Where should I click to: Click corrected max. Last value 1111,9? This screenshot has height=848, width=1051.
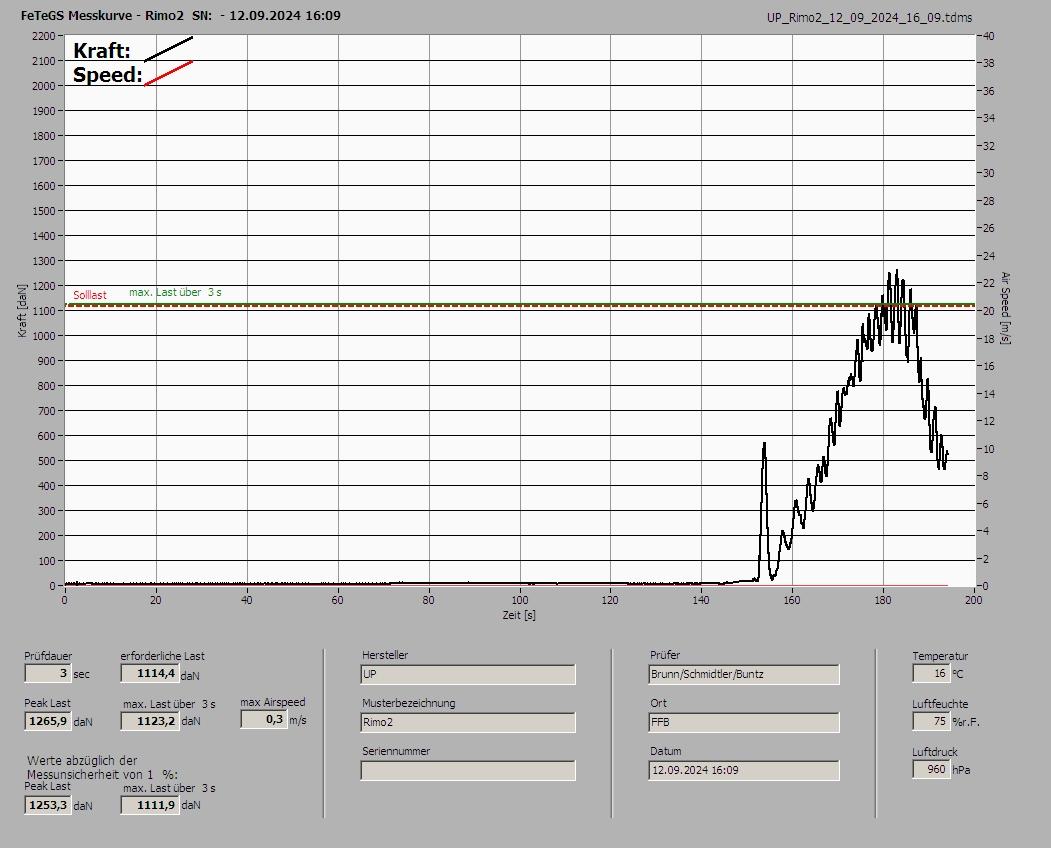[150, 805]
